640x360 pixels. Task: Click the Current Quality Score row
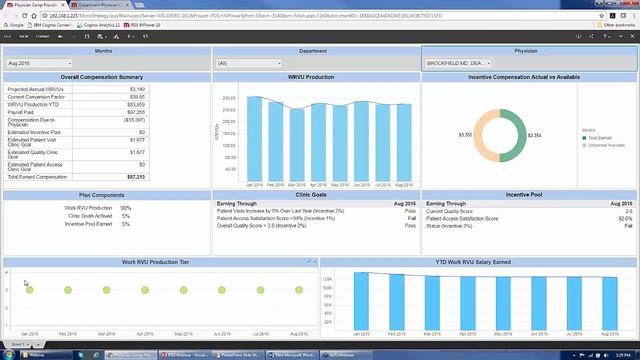click(x=529, y=211)
